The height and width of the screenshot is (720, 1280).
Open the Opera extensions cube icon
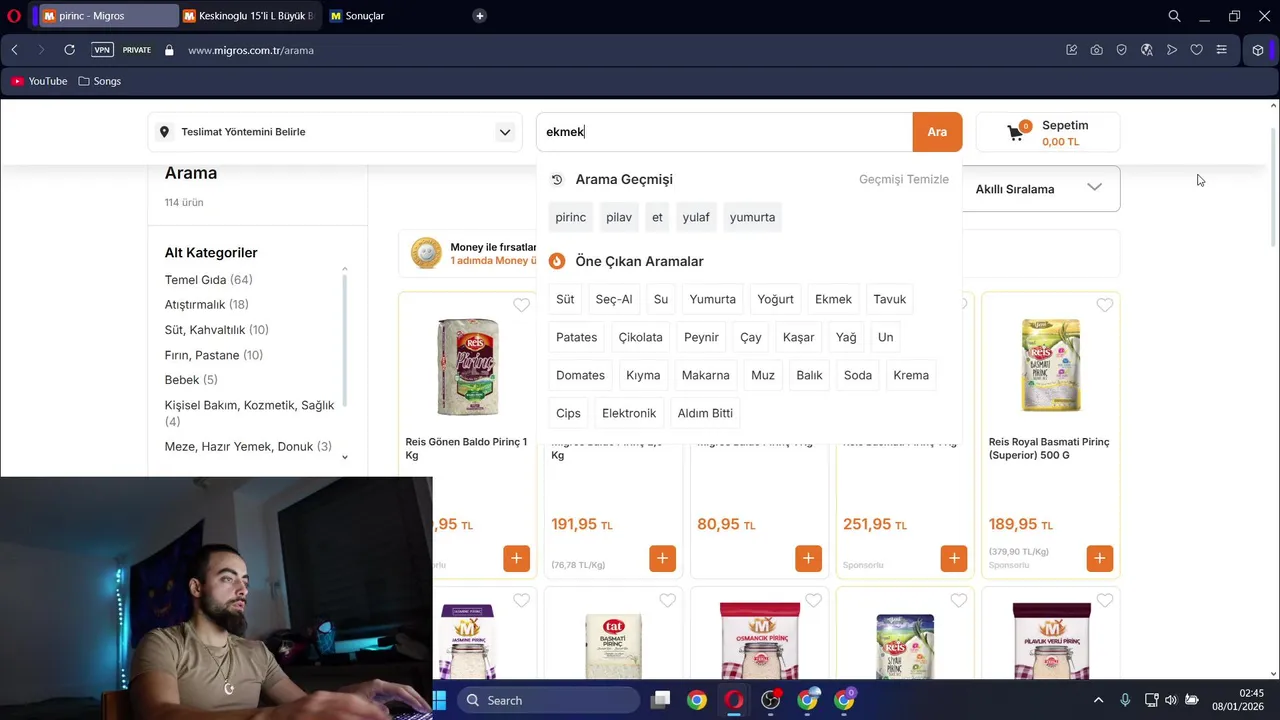pyautogui.click(x=1258, y=50)
